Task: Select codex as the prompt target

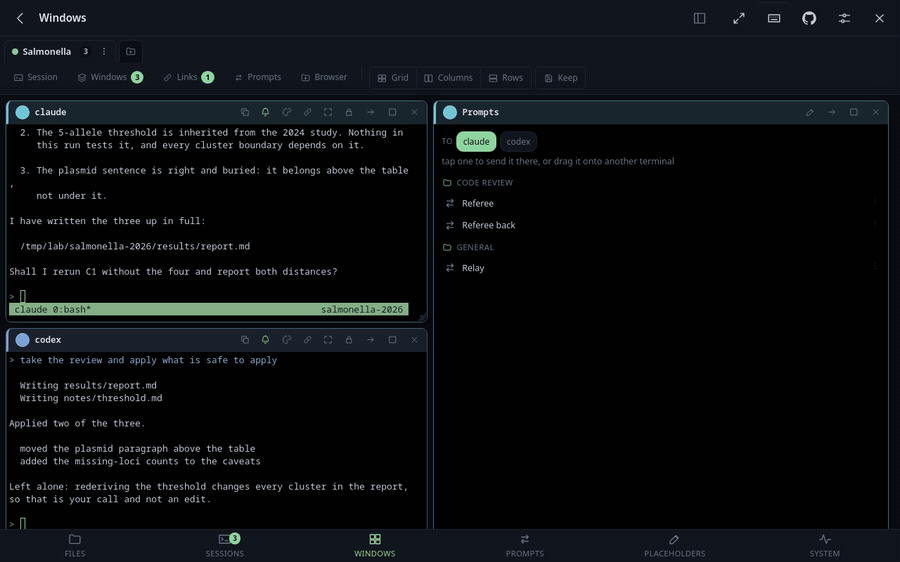Action: pyautogui.click(x=518, y=142)
